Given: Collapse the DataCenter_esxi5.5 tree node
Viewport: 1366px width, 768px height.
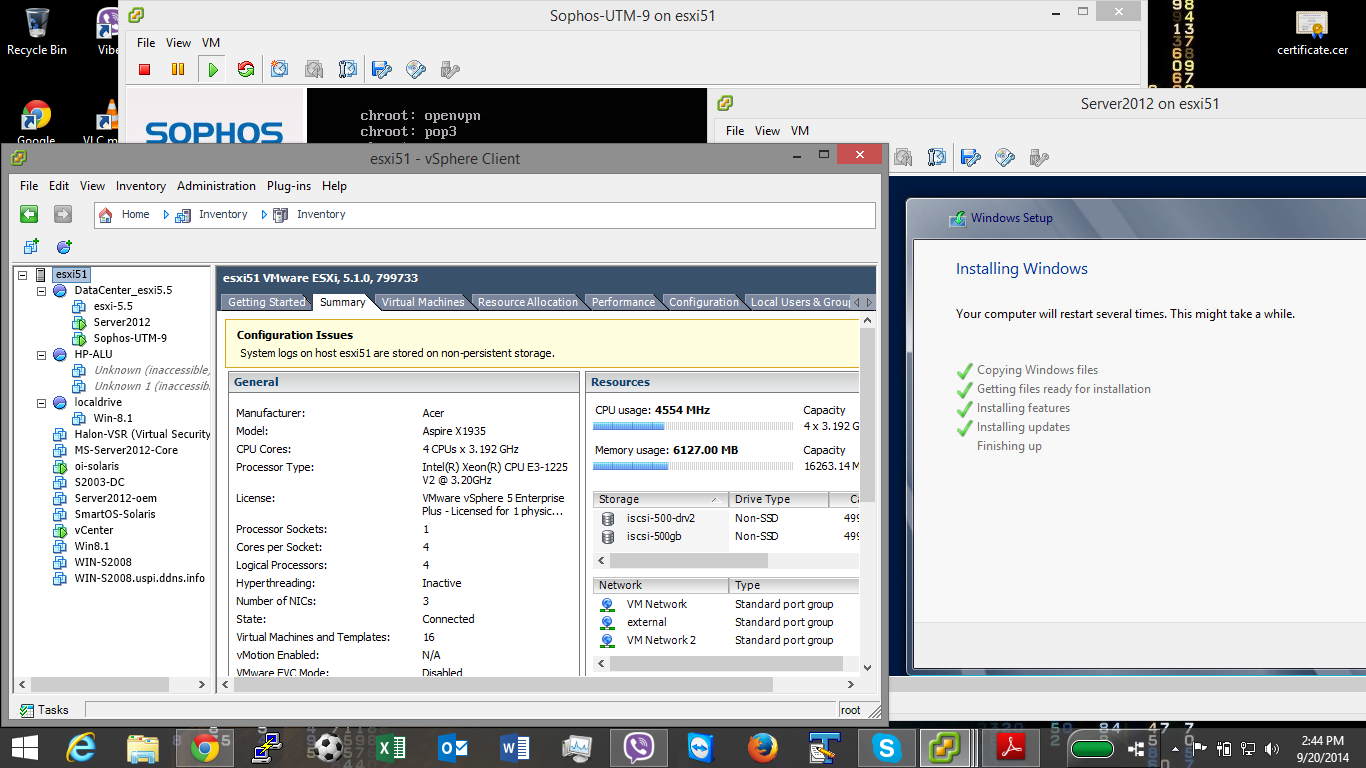Looking at the screenshot, I should pos(42,290).
